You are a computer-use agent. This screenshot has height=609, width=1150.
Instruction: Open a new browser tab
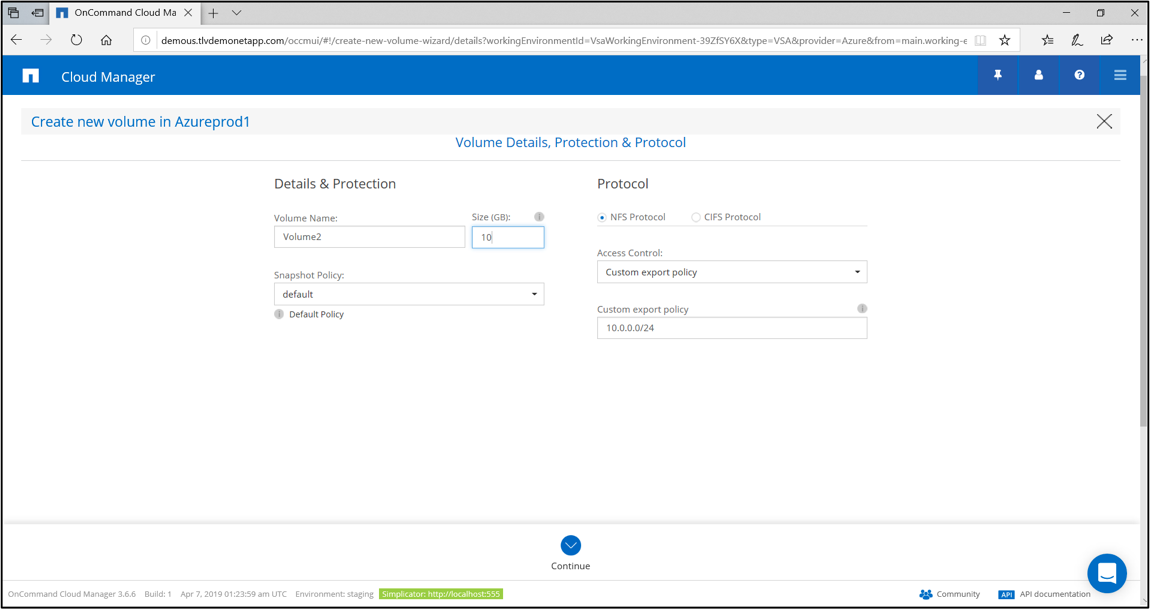213,13
